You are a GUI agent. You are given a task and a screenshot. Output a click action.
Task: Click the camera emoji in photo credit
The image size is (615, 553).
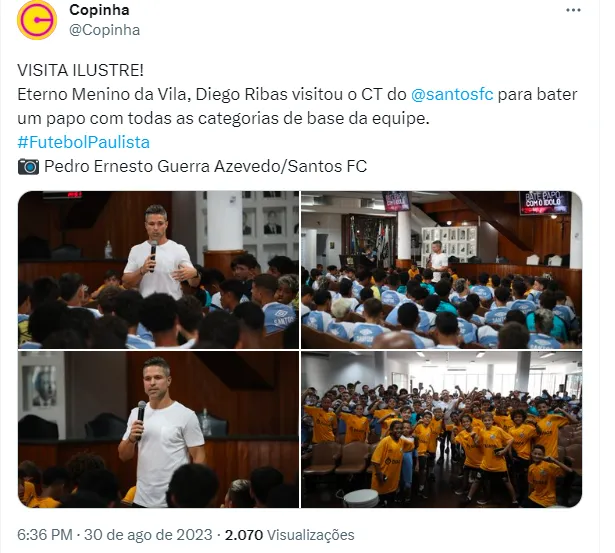[28, 166]
